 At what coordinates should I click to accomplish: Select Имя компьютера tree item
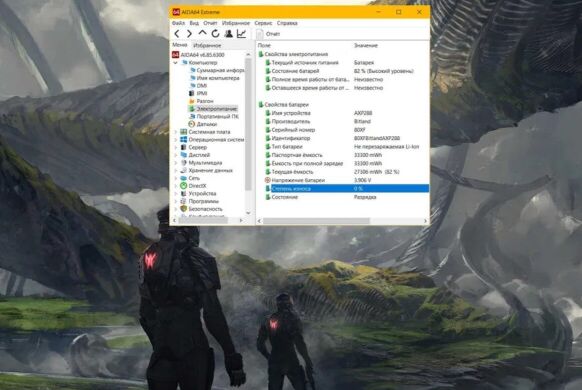click(x=218, y=78)
